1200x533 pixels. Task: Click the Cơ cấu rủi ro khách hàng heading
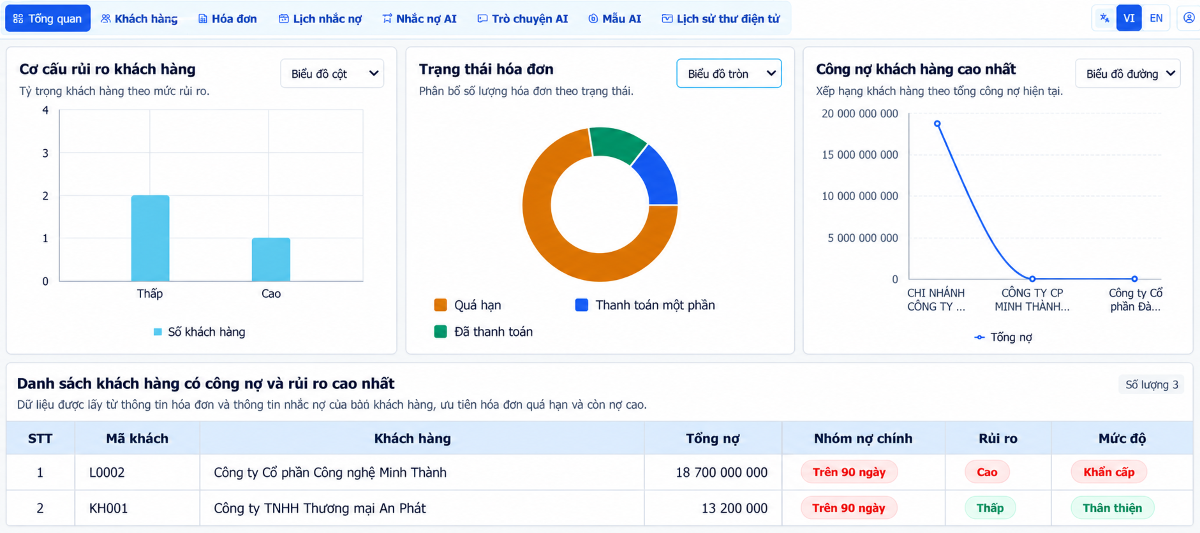(108, 69)
